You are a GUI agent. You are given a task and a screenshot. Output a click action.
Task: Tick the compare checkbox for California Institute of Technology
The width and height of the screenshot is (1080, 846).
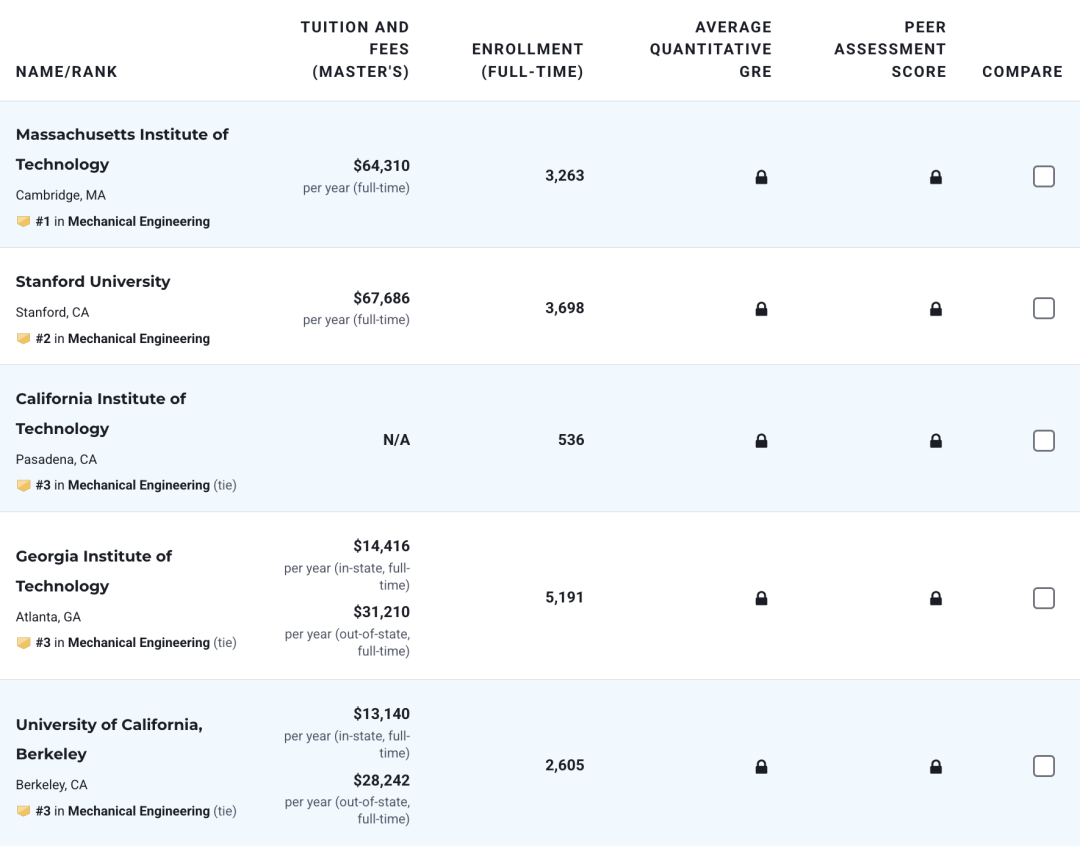click(x=1043, y=440)
